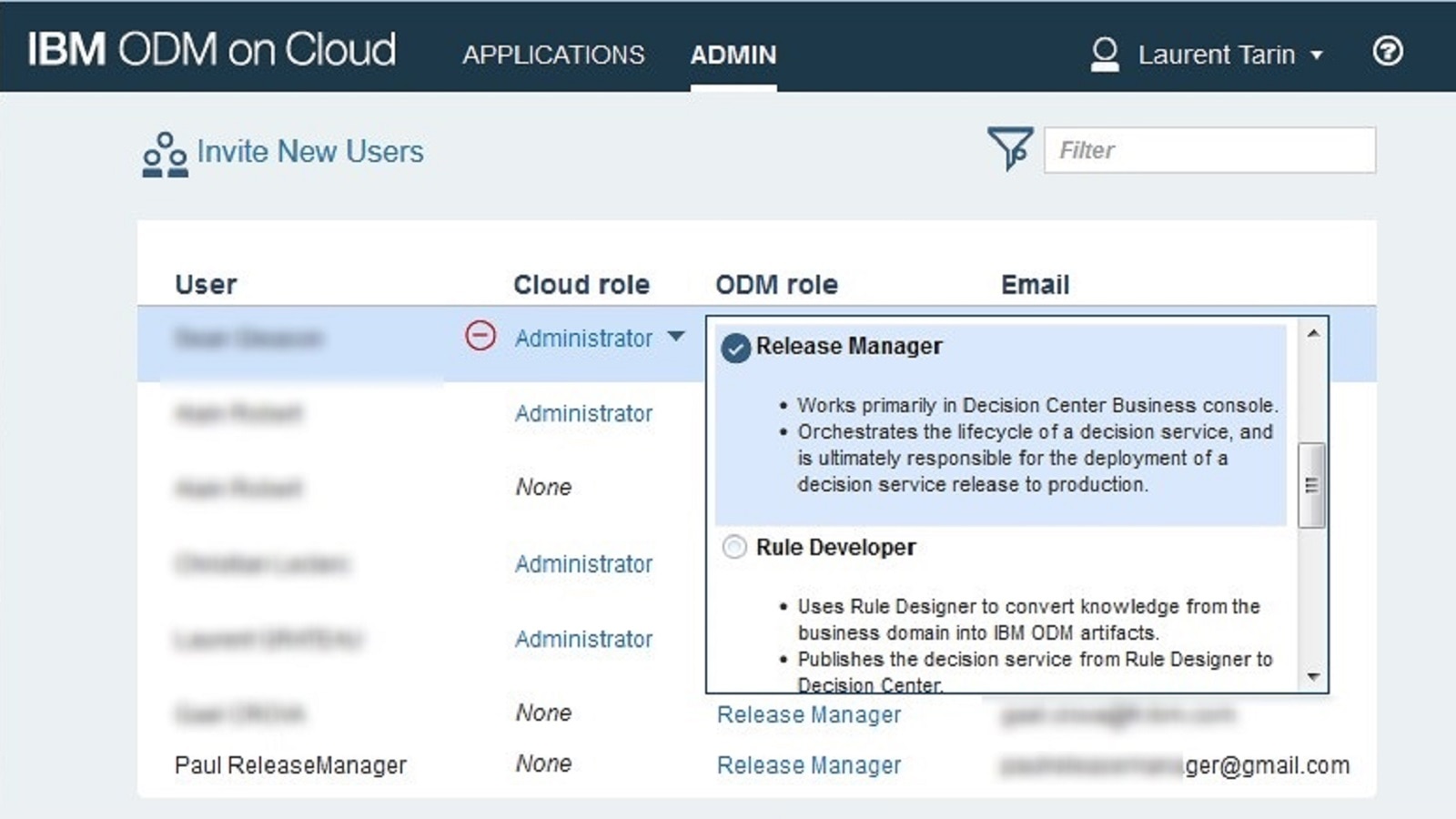The image size is (1456, 819).
Task: Open Paul ReleaseManager's Release Manager role link
Action: pyautogui.click(x=808, y=764)
